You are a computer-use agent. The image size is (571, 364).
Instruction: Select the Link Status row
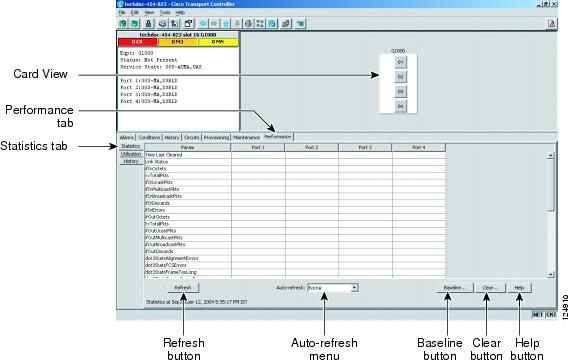tap(295, 162)
